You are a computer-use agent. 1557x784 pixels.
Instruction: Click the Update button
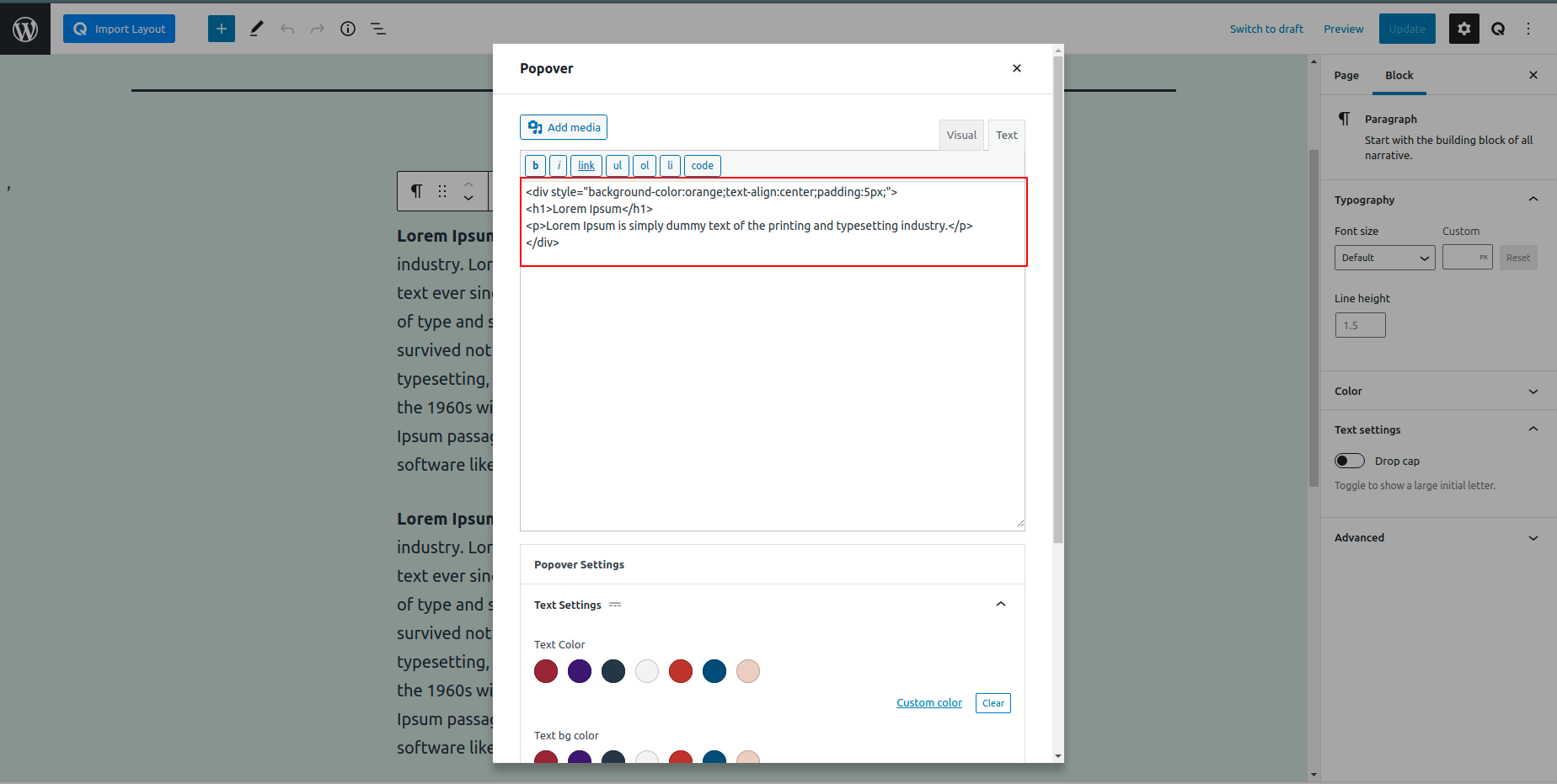point(1407,29)
